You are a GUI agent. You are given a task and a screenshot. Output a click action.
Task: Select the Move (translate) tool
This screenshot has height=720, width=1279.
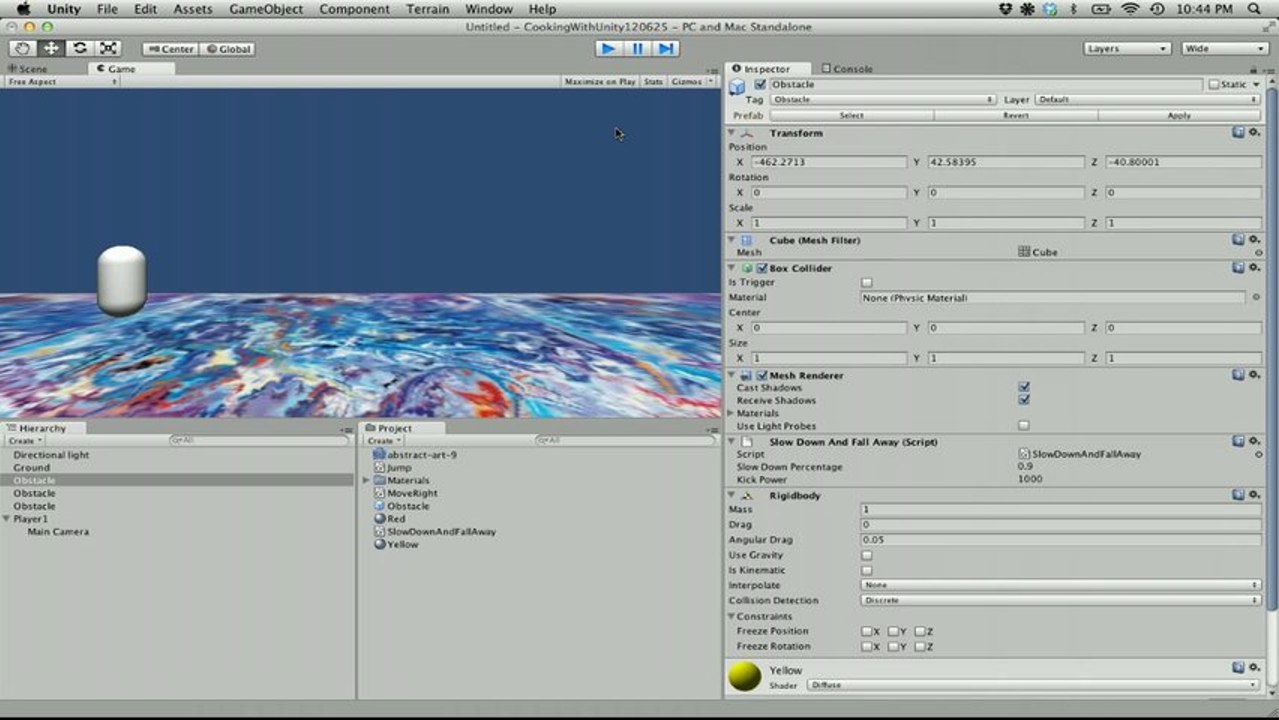click(x=51, y=48)
